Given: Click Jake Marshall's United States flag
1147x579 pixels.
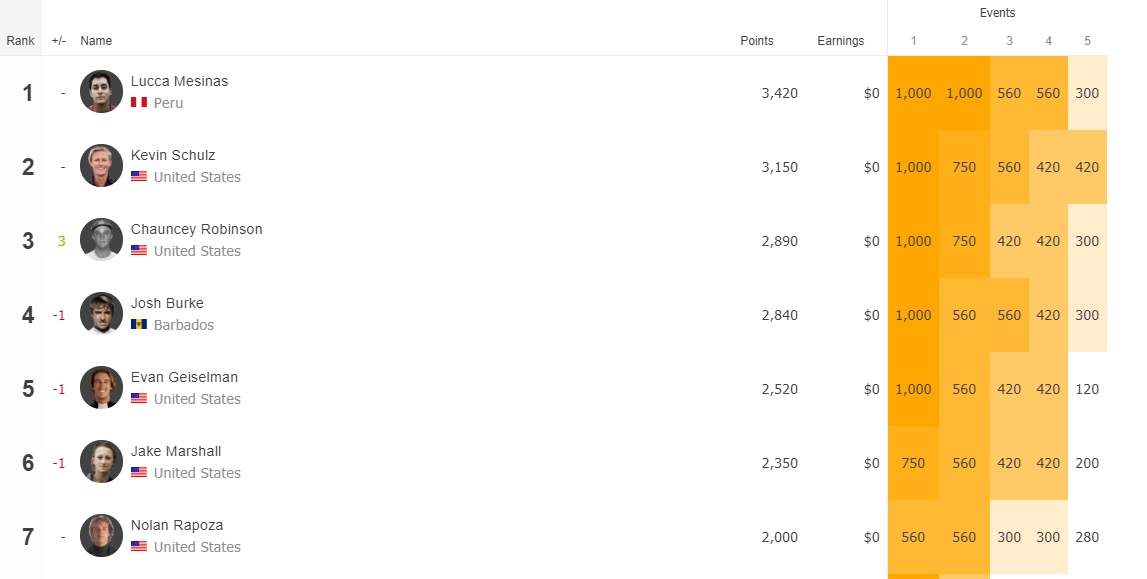Looking at the screenshot, I should 139,472.
